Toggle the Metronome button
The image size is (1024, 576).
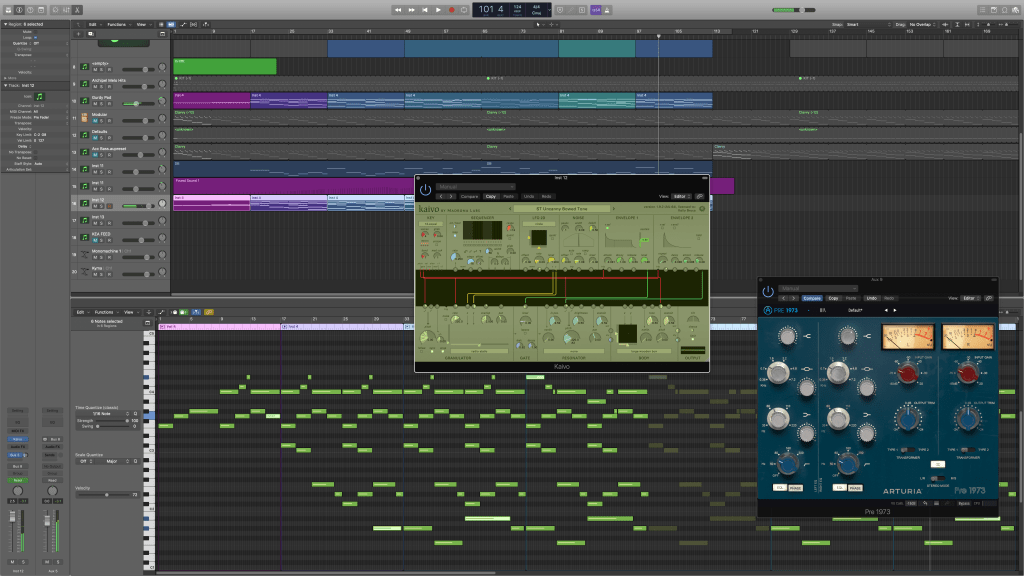607,10
